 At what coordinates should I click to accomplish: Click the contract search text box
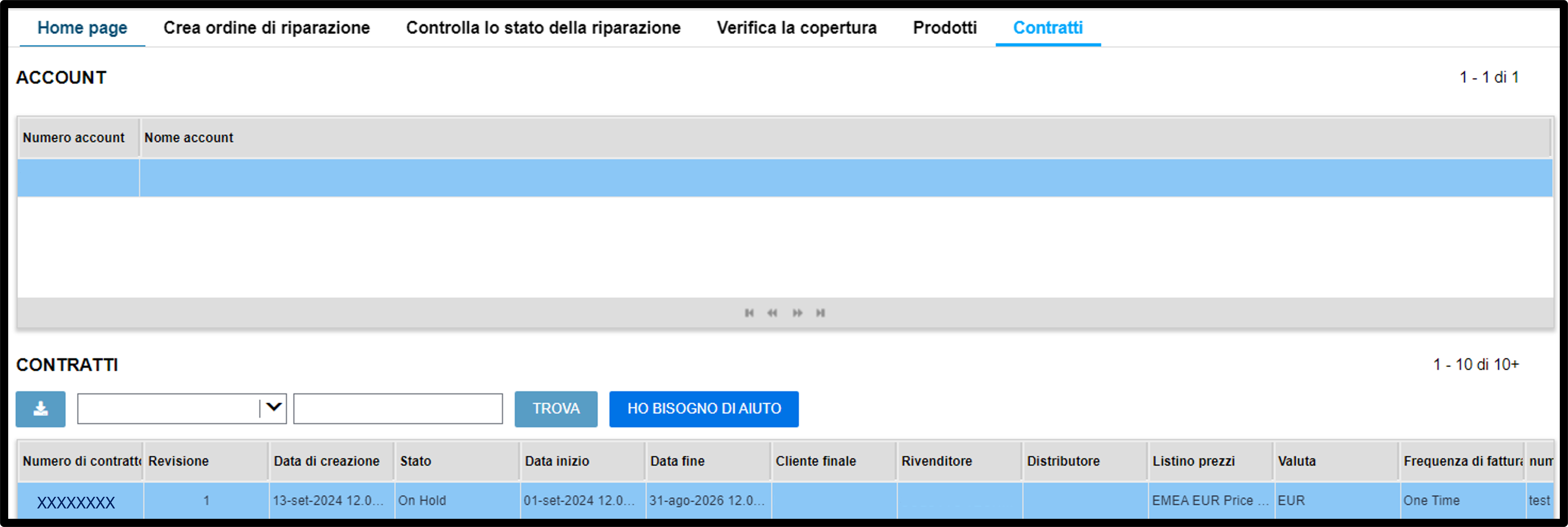(x=398, y=408)
